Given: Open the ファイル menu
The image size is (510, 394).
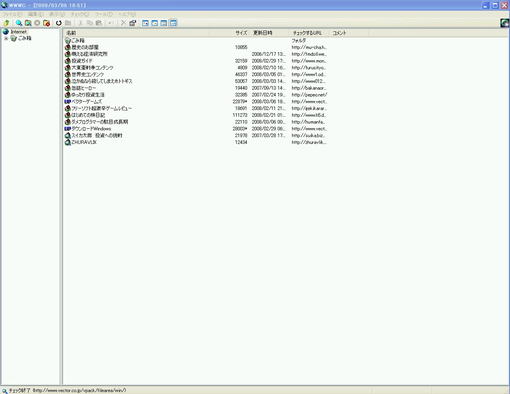Looking at the screenshot, I should [13, 14].
